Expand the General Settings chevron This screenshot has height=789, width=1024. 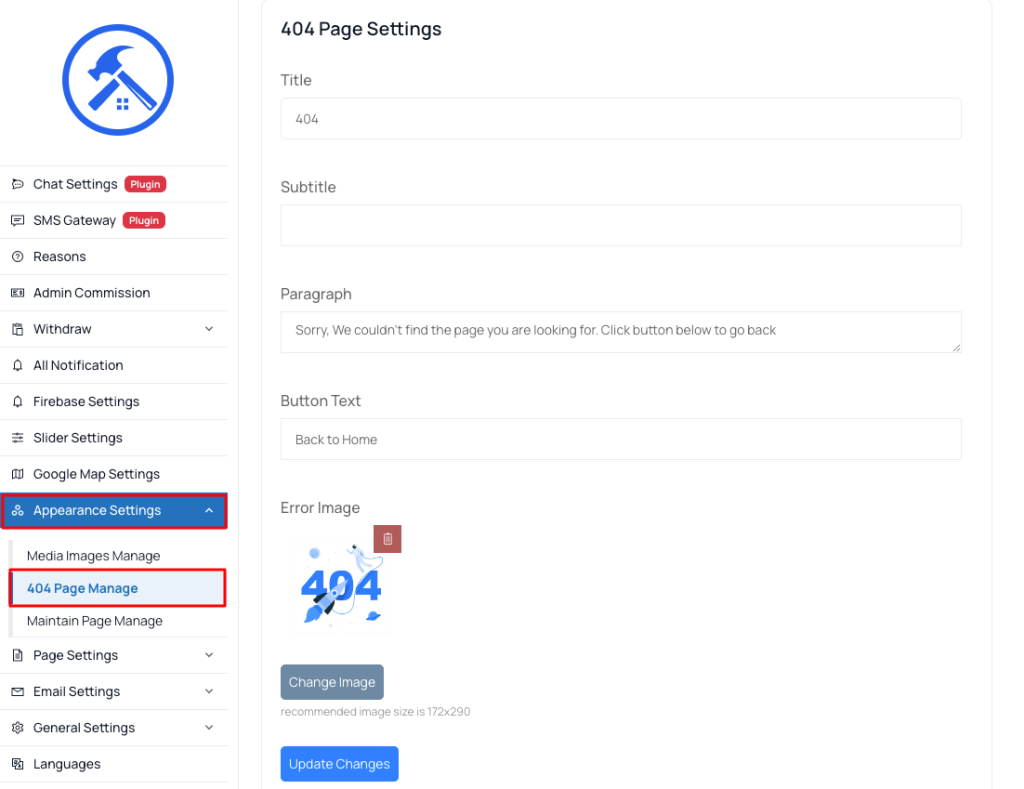tap(209, 727)
